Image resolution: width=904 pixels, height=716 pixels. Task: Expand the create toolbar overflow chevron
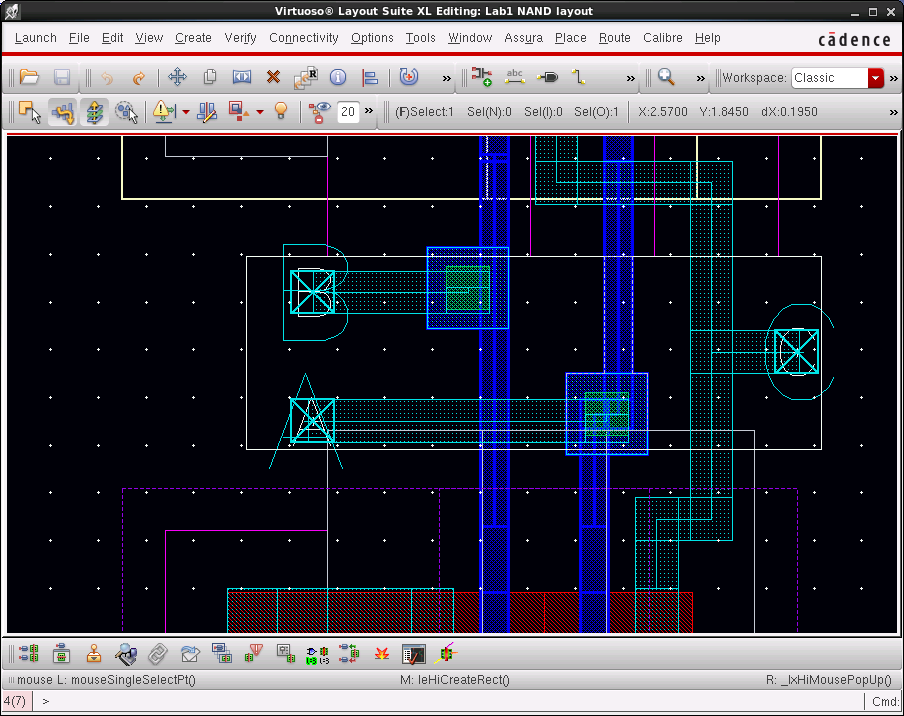[630, 78]
